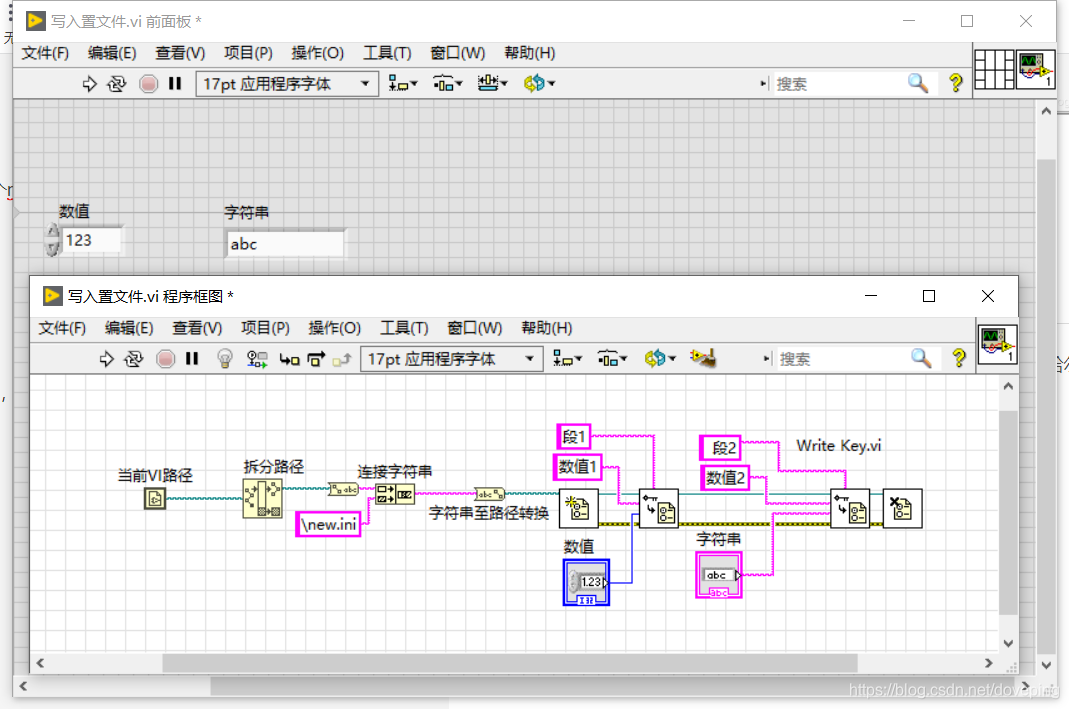
Task: Open Resize Objects menu in front panel toolbar
Action: [x=492, y=84]
